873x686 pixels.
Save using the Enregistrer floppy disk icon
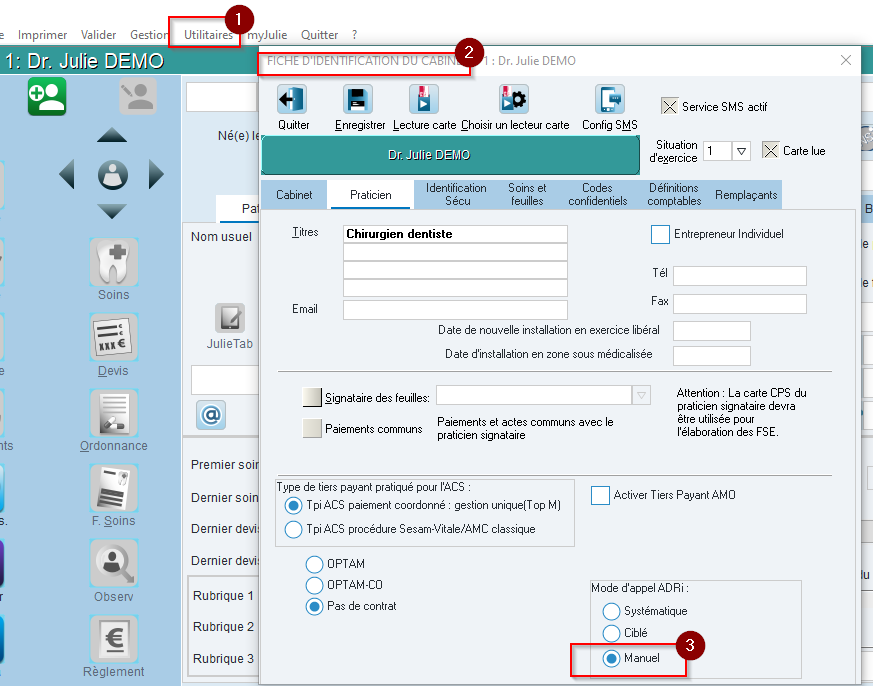click(x=358, y=100)
